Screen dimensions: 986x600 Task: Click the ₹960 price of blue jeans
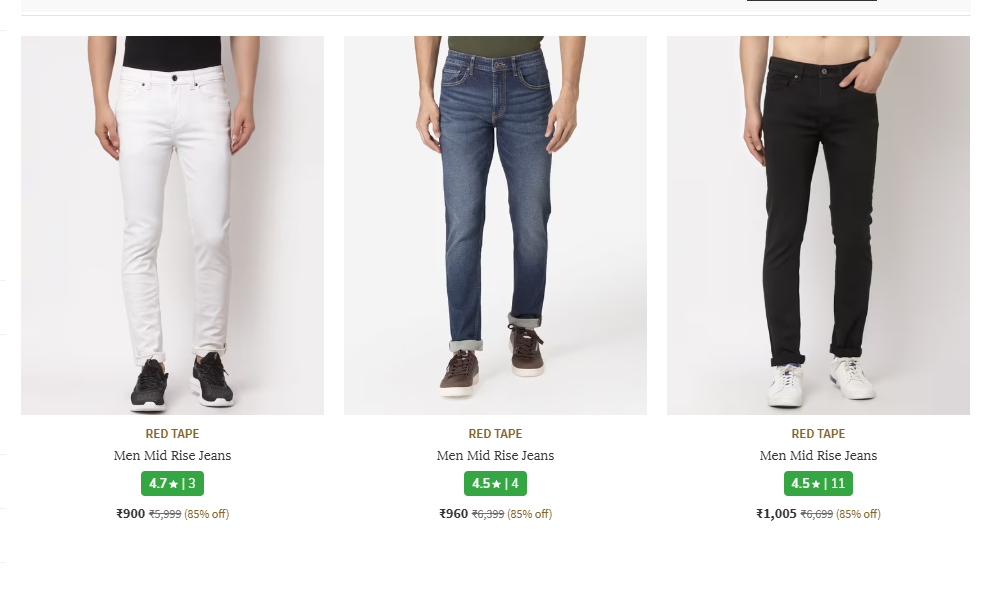[x=454, y=514]
